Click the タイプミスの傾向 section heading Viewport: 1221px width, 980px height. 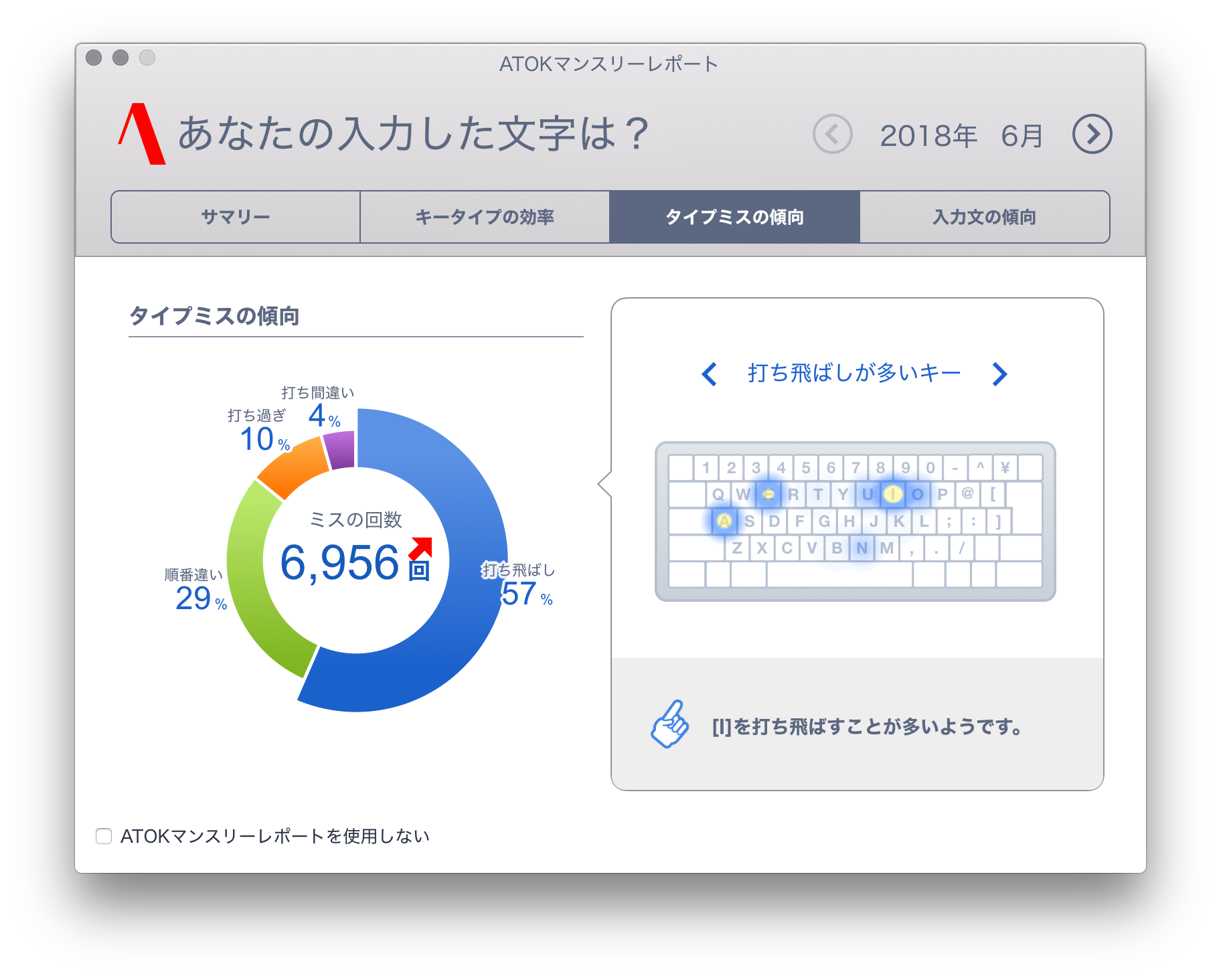214,315
